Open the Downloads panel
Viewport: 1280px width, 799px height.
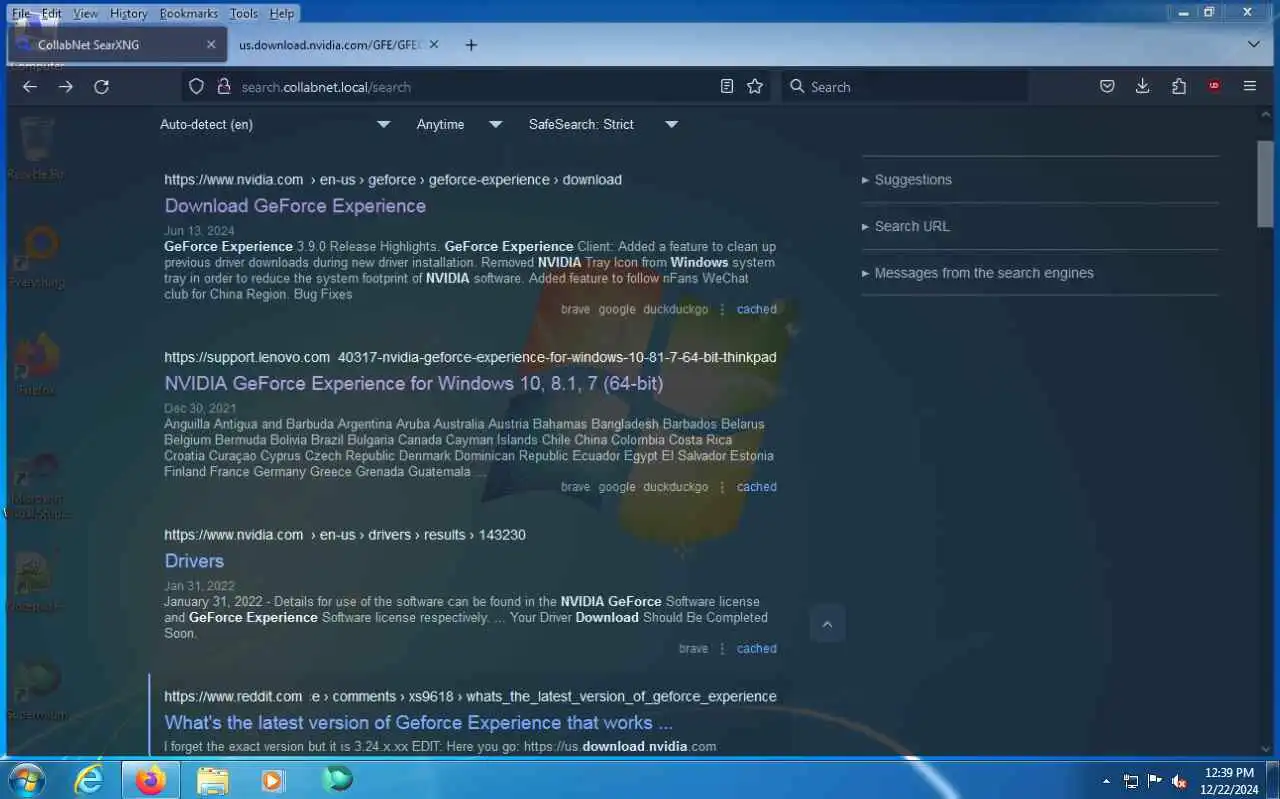point(1143,87)
